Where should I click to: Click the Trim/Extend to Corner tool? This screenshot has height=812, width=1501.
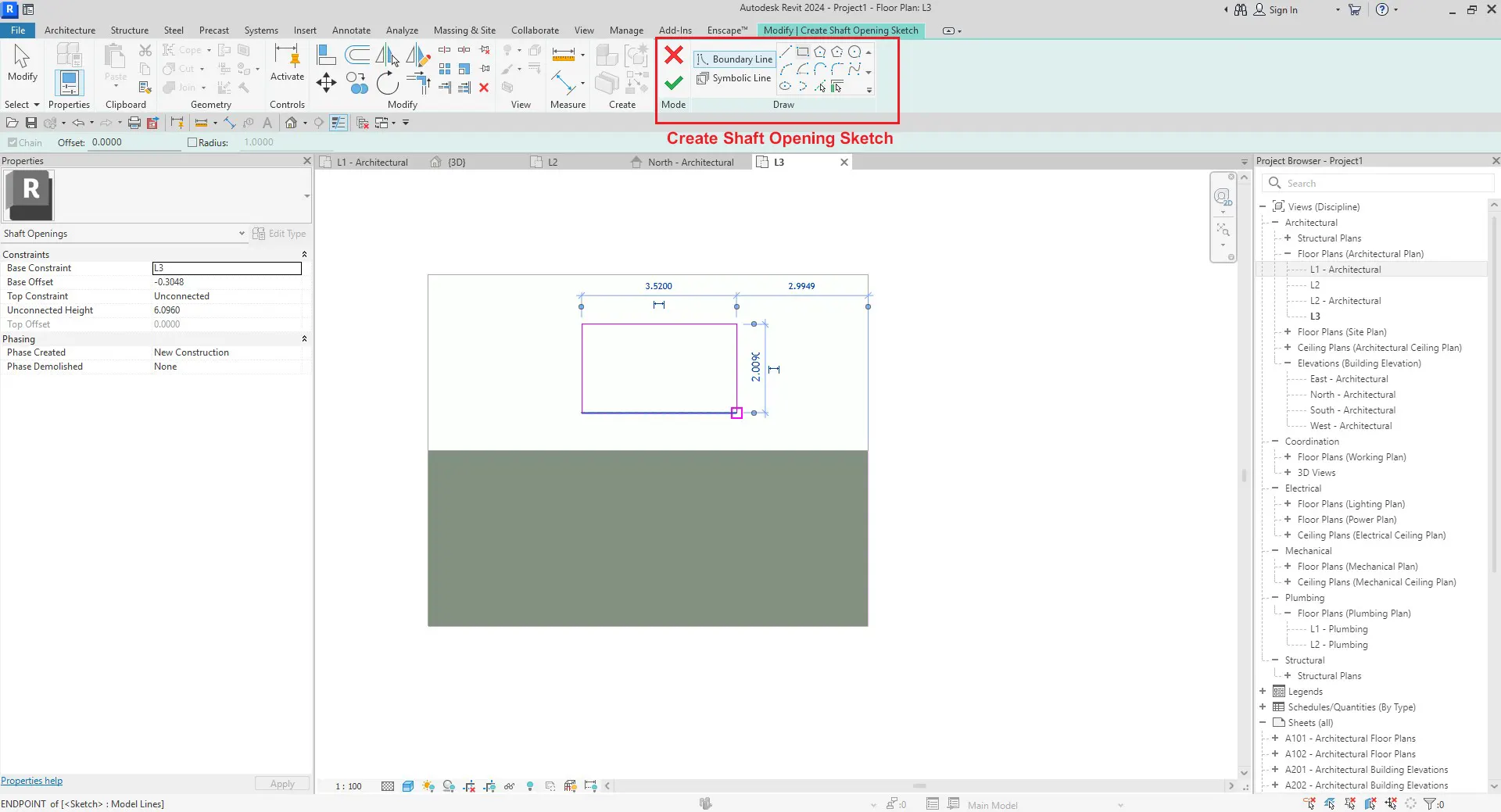point(419,82)
